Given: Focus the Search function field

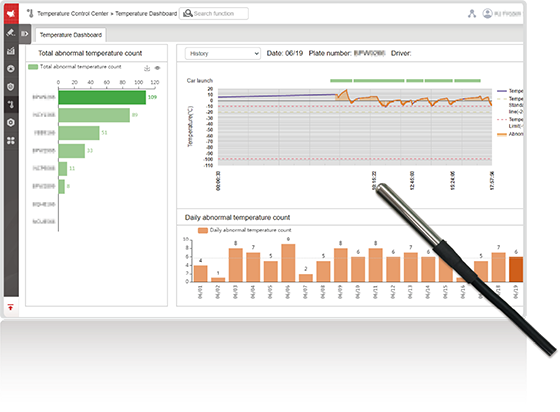Looking at the screenshot, I should 214,14.
